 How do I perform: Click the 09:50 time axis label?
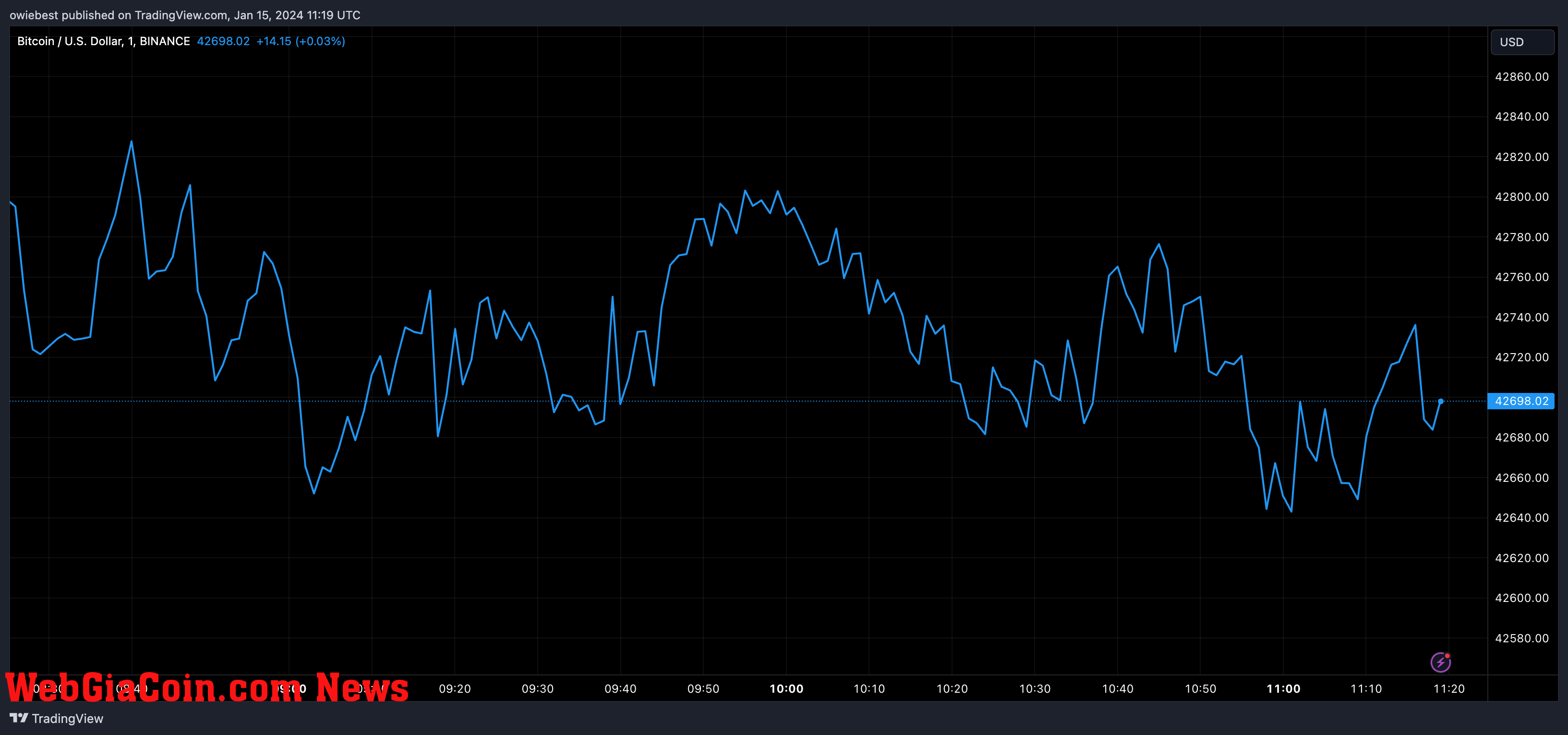[x=703, y=689]
